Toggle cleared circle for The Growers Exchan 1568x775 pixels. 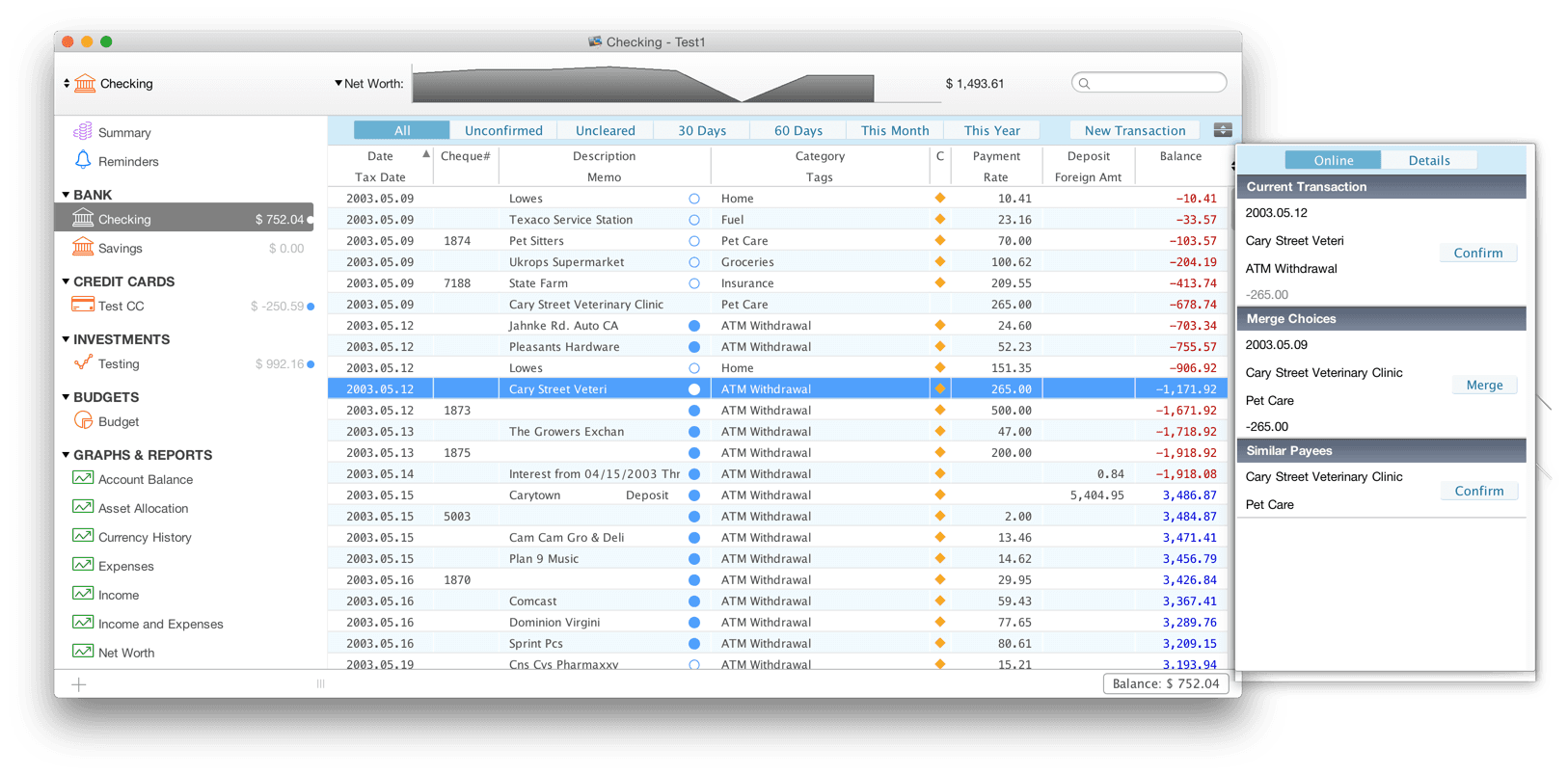tap(694, 432)
